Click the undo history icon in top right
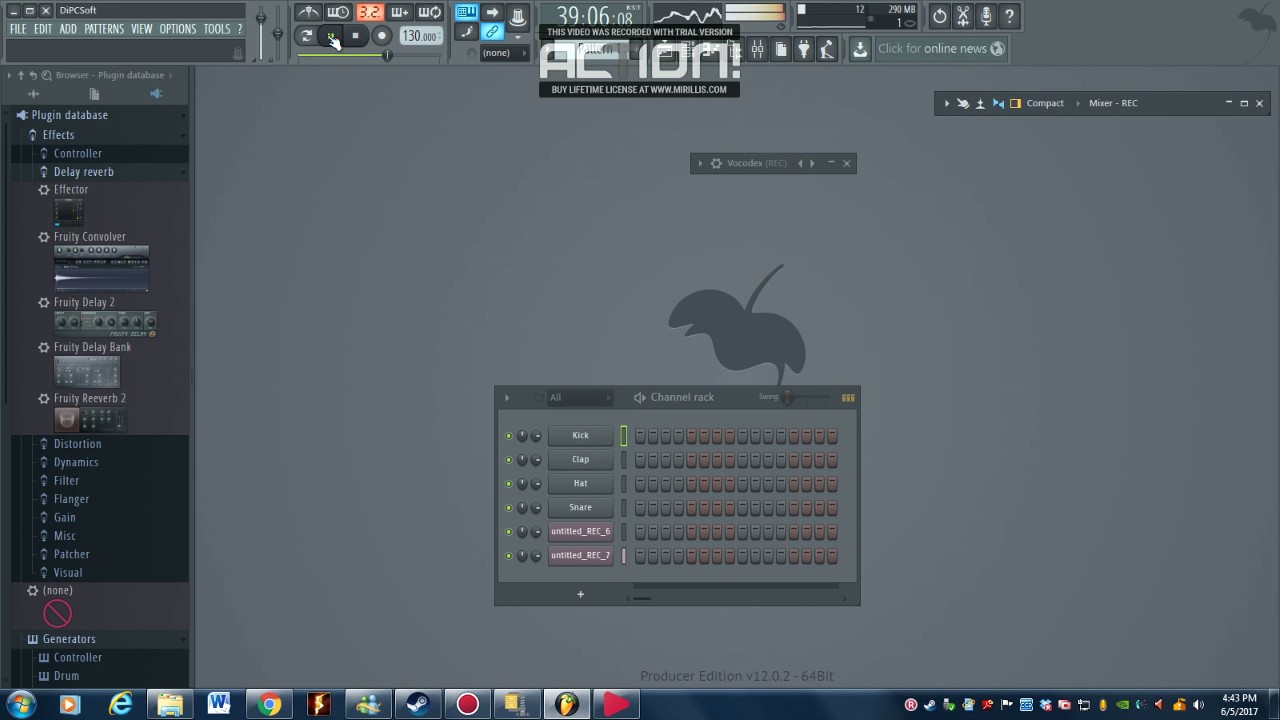 point(939,16)
